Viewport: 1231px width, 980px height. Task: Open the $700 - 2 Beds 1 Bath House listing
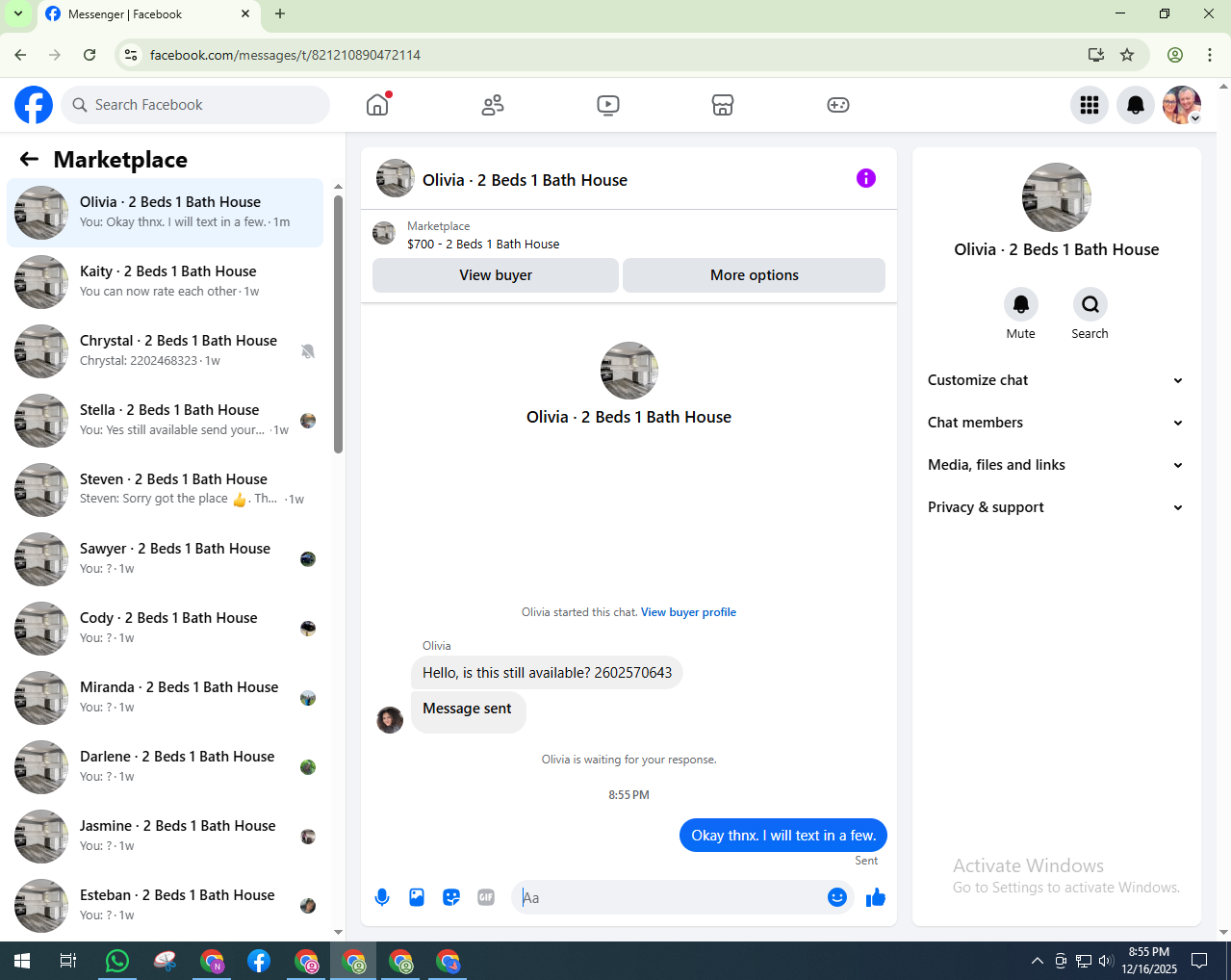coord(483,245)
